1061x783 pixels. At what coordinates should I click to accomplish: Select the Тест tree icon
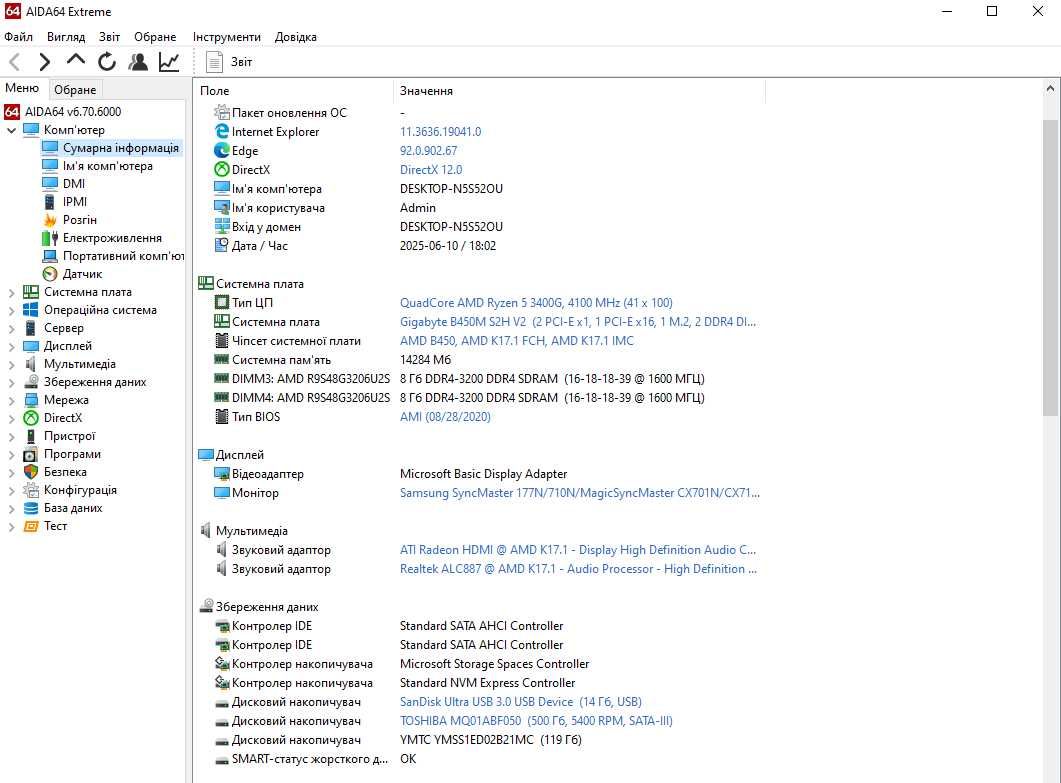point(30,526)
